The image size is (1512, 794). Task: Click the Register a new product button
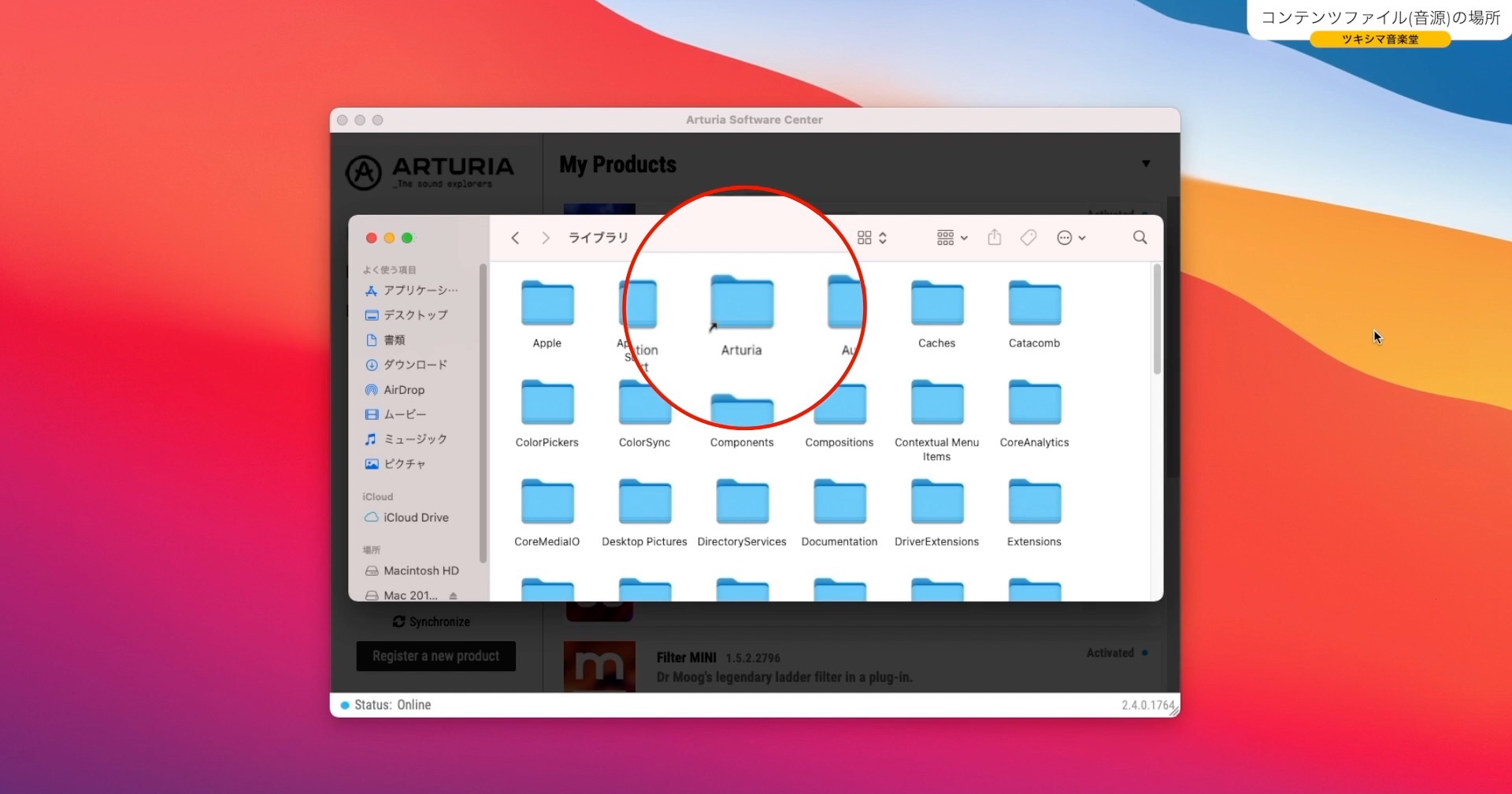435,655
